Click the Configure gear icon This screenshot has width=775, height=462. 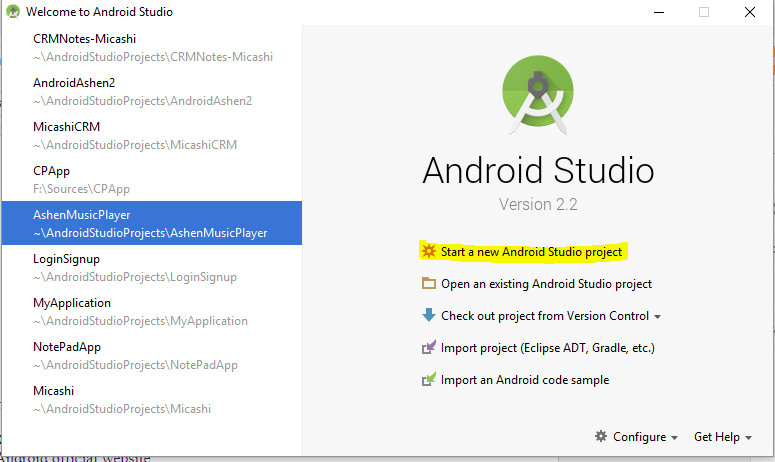pyautogui.click(x=601, y=436)
